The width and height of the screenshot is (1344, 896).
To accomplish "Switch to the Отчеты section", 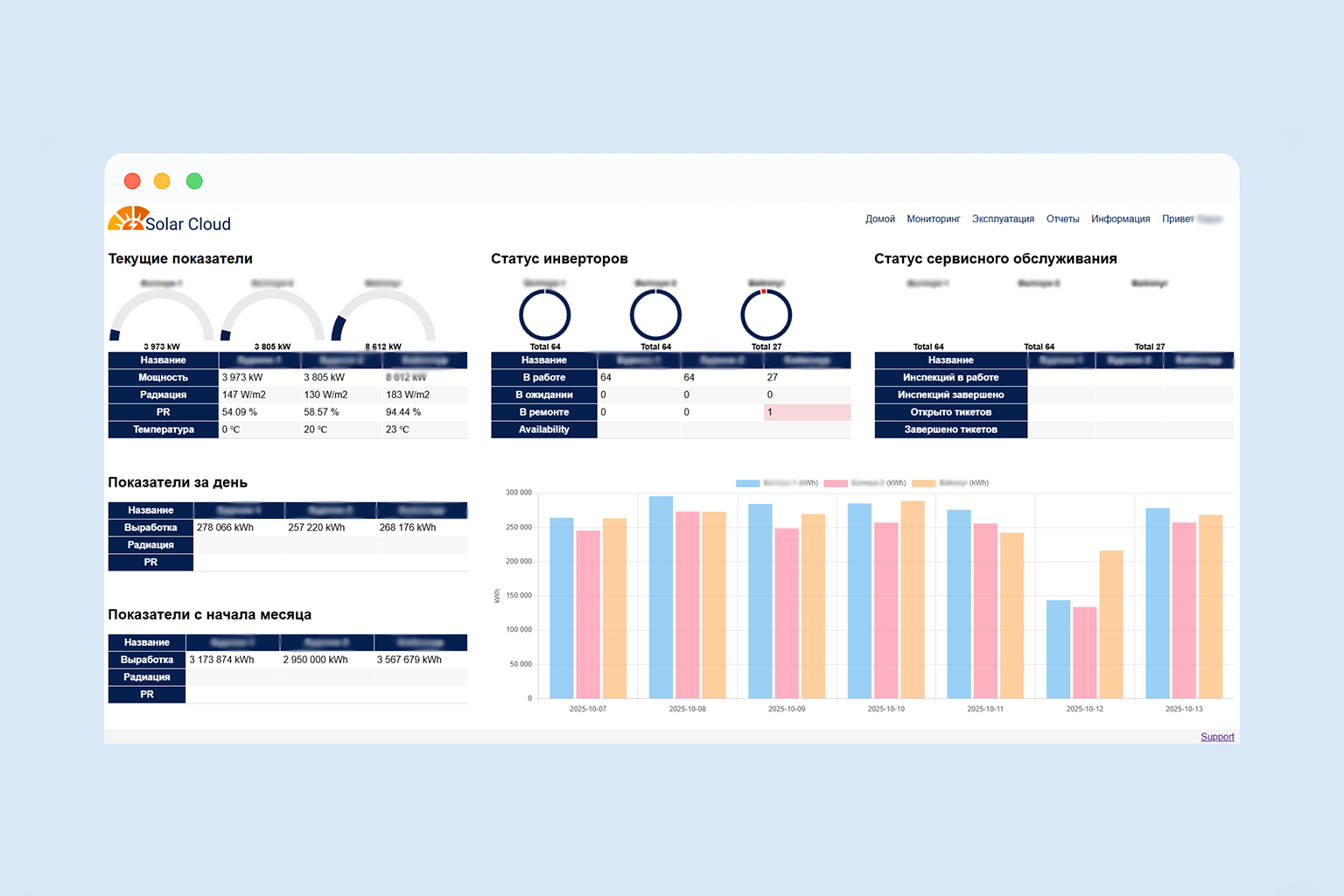I will coord(1062,219).
